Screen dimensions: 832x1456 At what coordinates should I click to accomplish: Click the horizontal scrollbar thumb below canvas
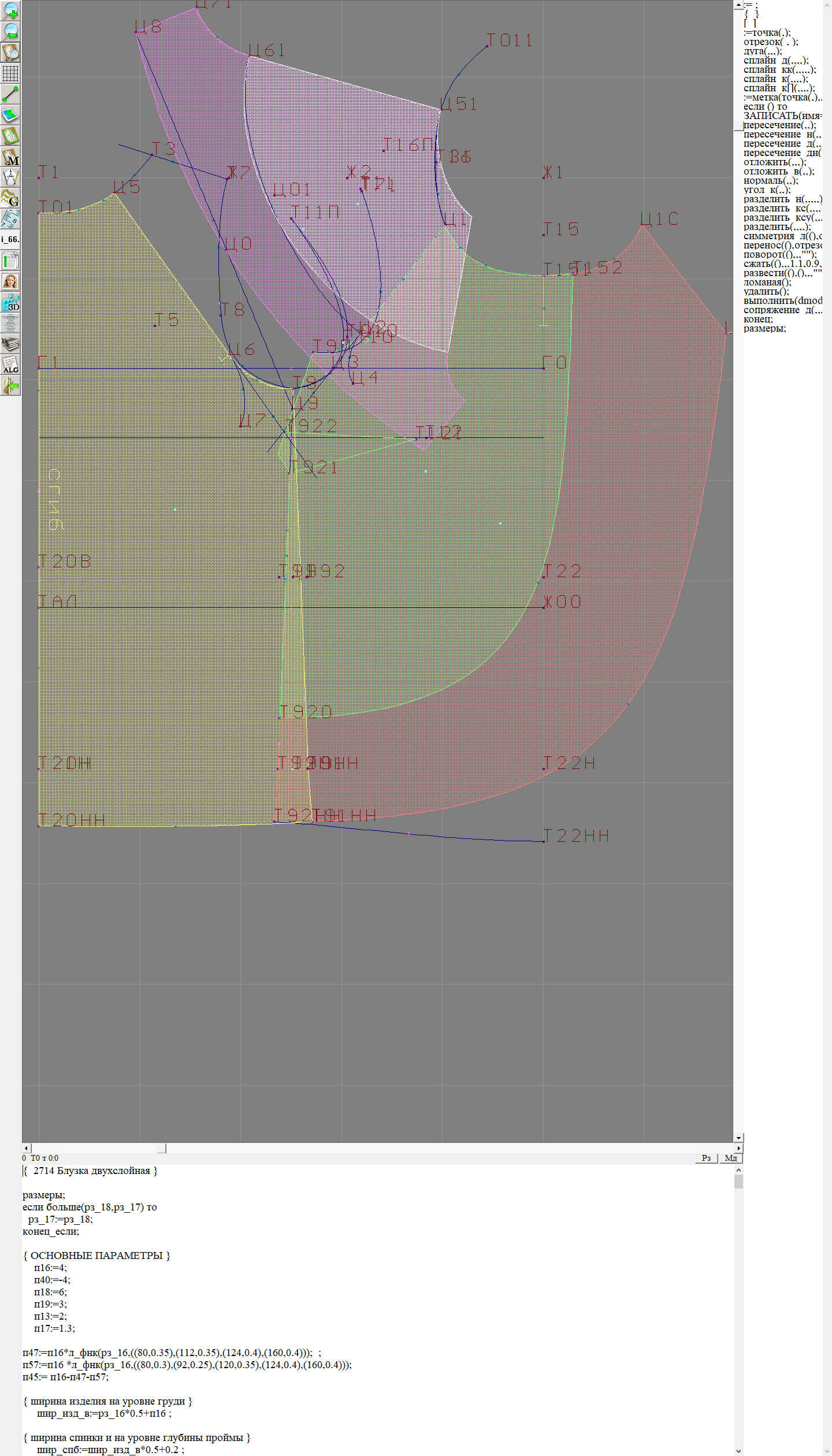pyautogui.click(x=161, y=1148)
